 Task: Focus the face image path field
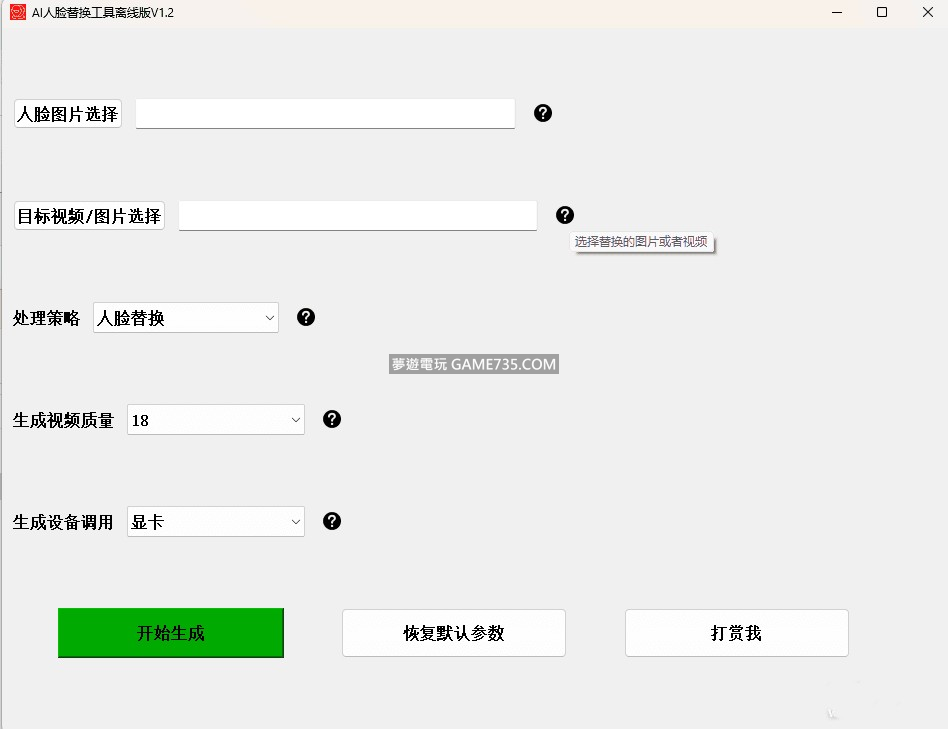coord(325,114)
